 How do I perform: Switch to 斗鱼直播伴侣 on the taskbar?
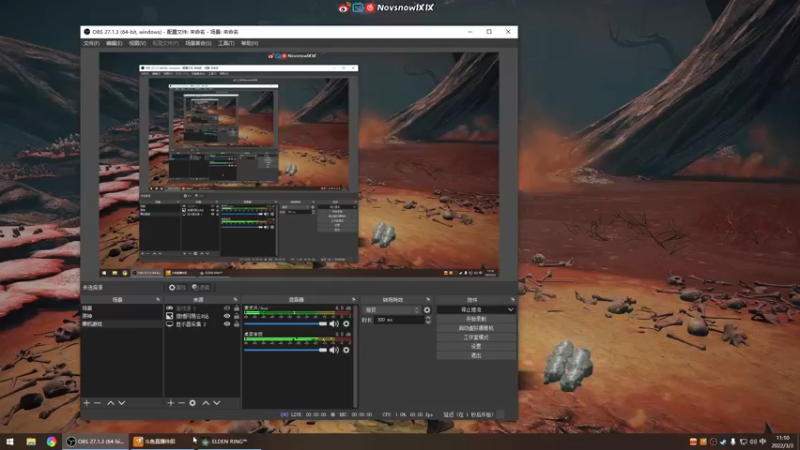coord(161,441)
